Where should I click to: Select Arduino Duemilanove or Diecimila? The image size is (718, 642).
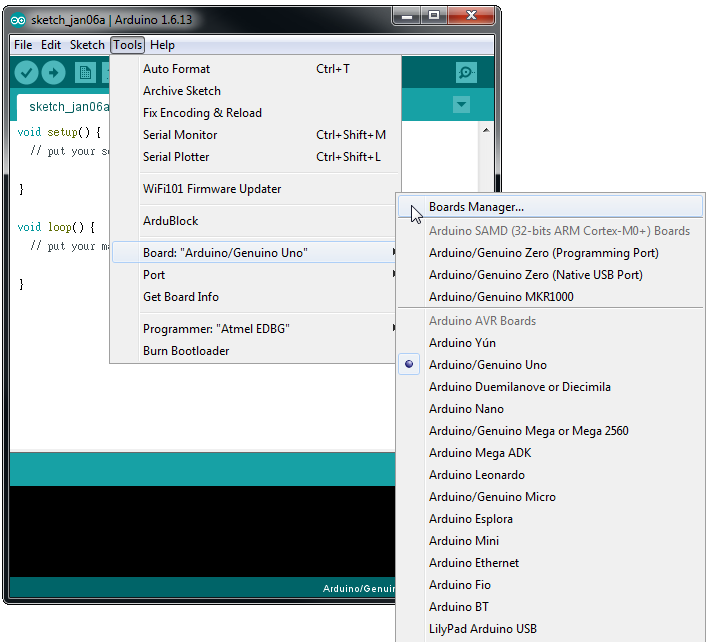point(551,387)
